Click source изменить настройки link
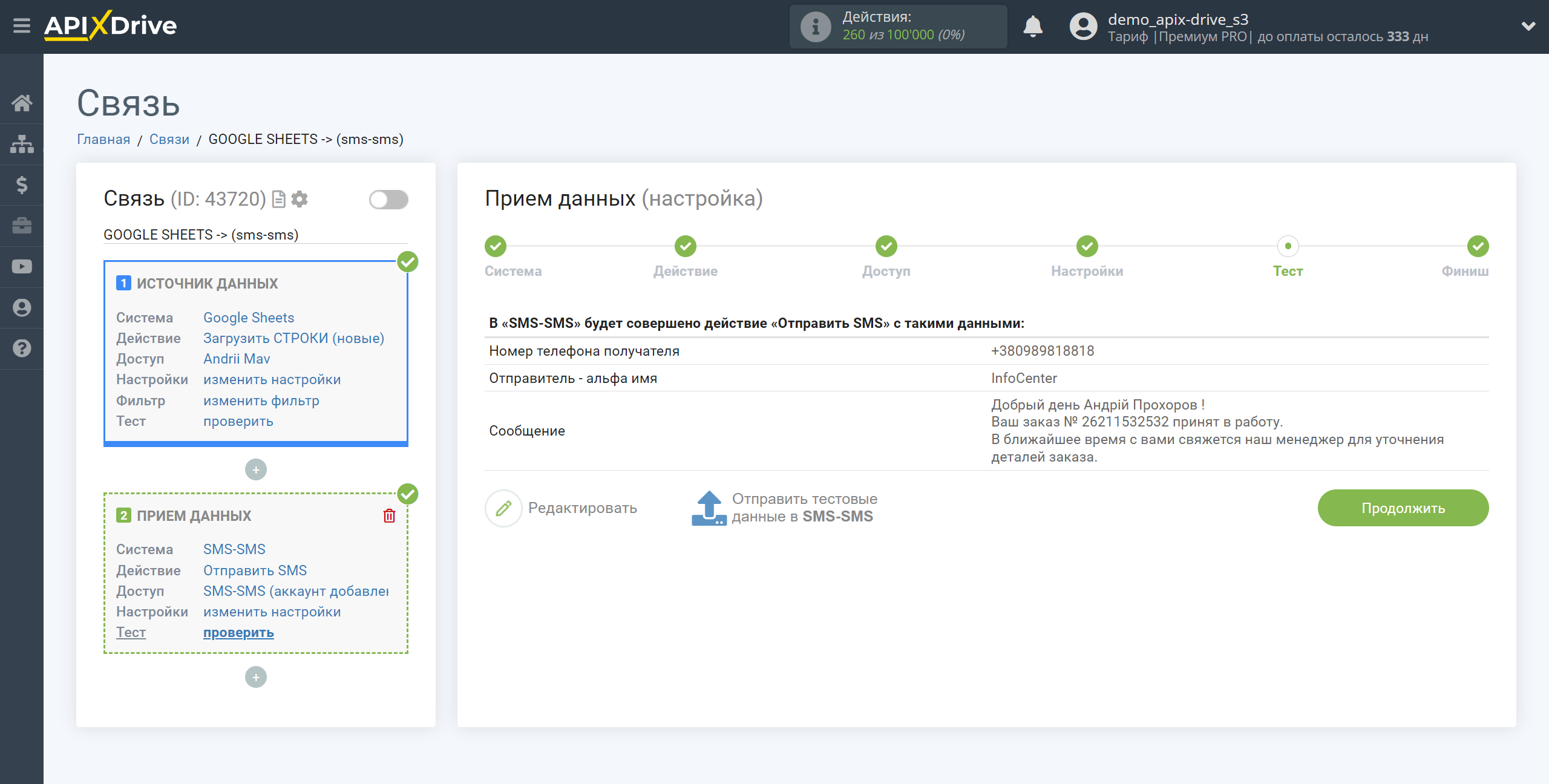The image size is (1549, 784). (x=272, y=379)
